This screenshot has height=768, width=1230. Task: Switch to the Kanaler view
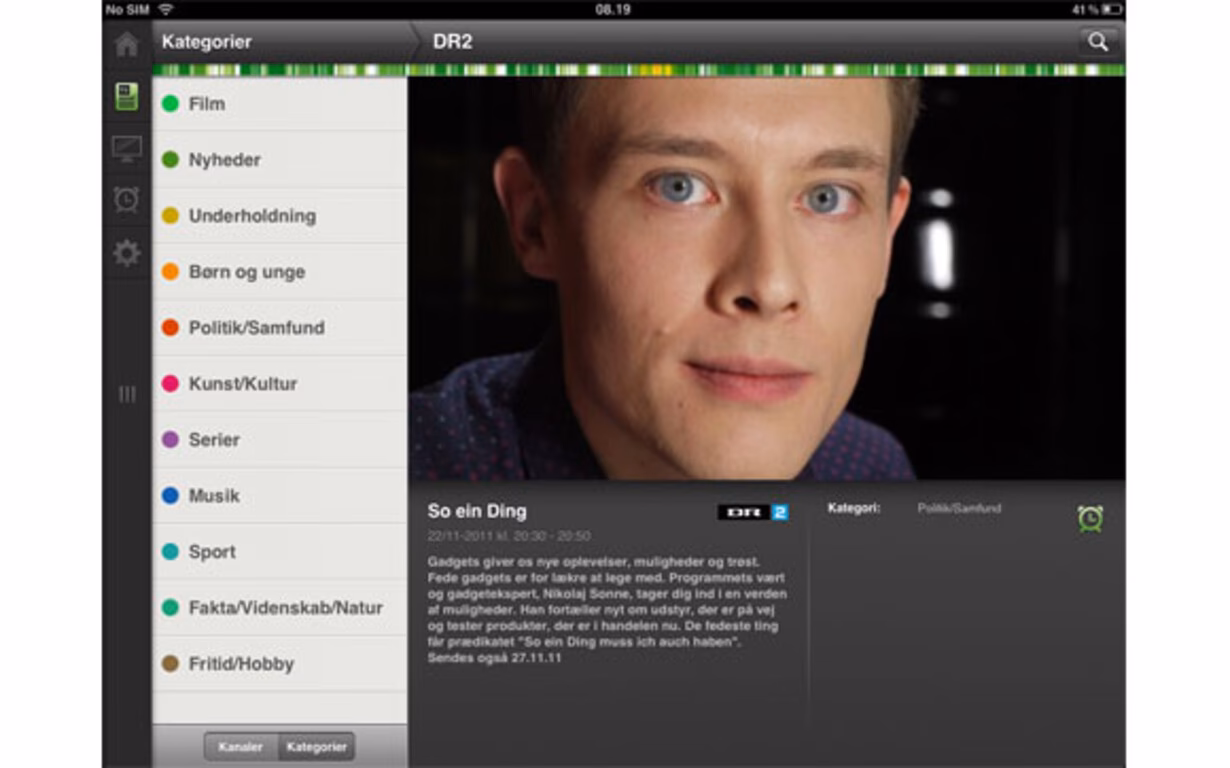coord(239,747)
